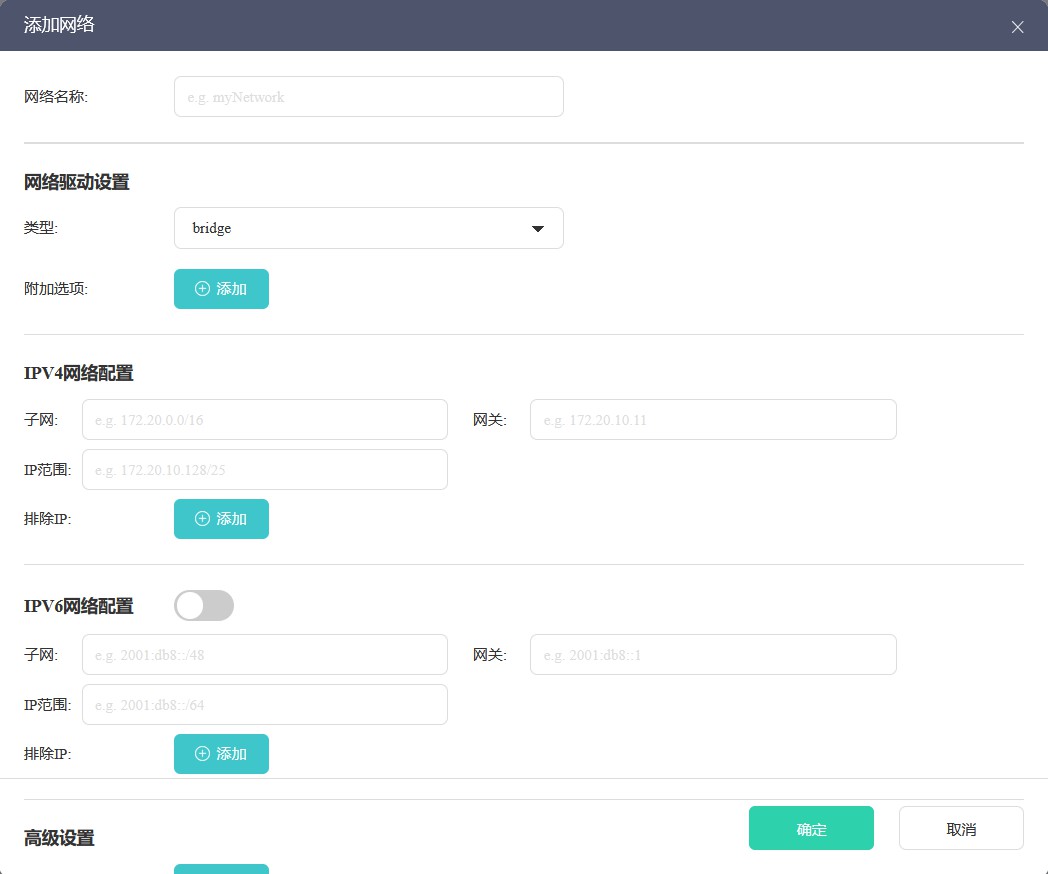The image size is (1048, 874).
Task: Click the IPV6 子网 input field
Action: click(x=264, y=655)
